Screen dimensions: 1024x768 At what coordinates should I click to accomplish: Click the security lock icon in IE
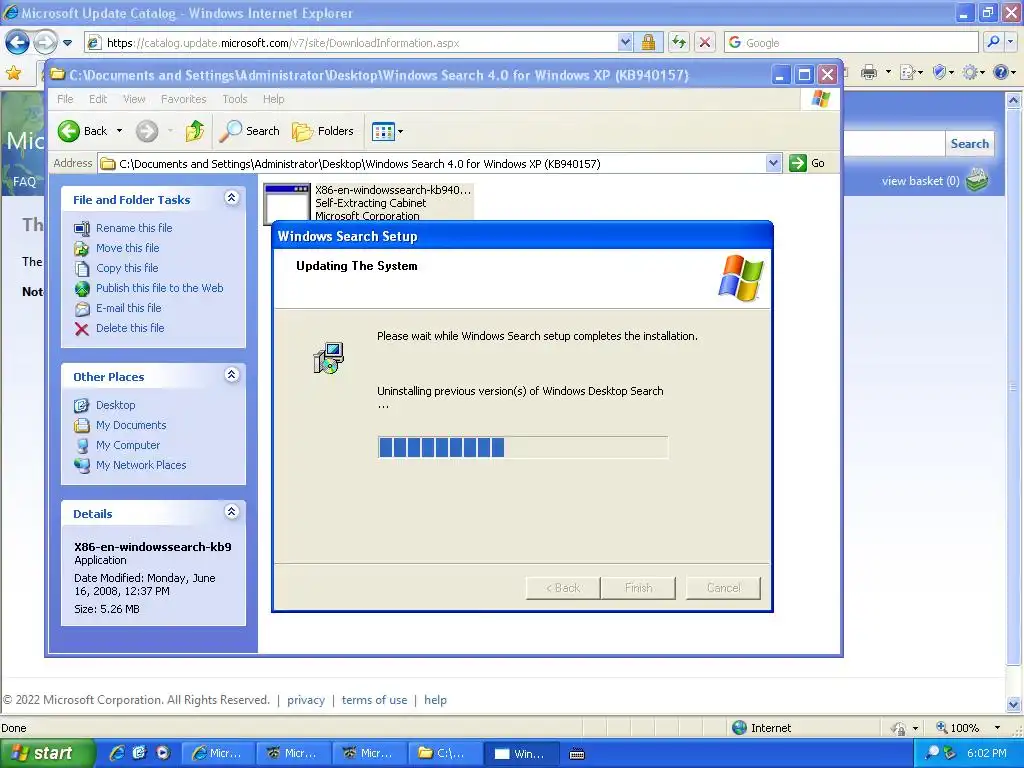pyautogui.click(x=648, y=43)
